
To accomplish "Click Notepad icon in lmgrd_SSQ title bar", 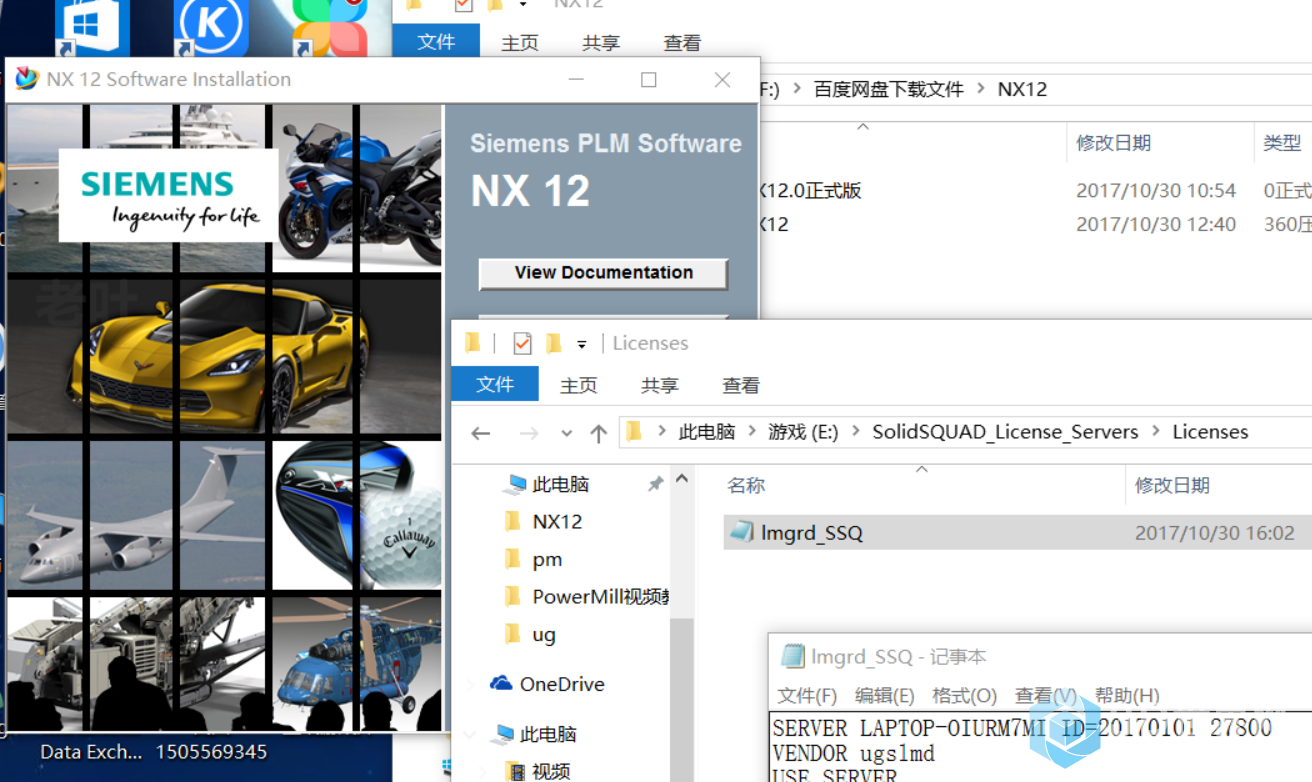I will [792, 656].
